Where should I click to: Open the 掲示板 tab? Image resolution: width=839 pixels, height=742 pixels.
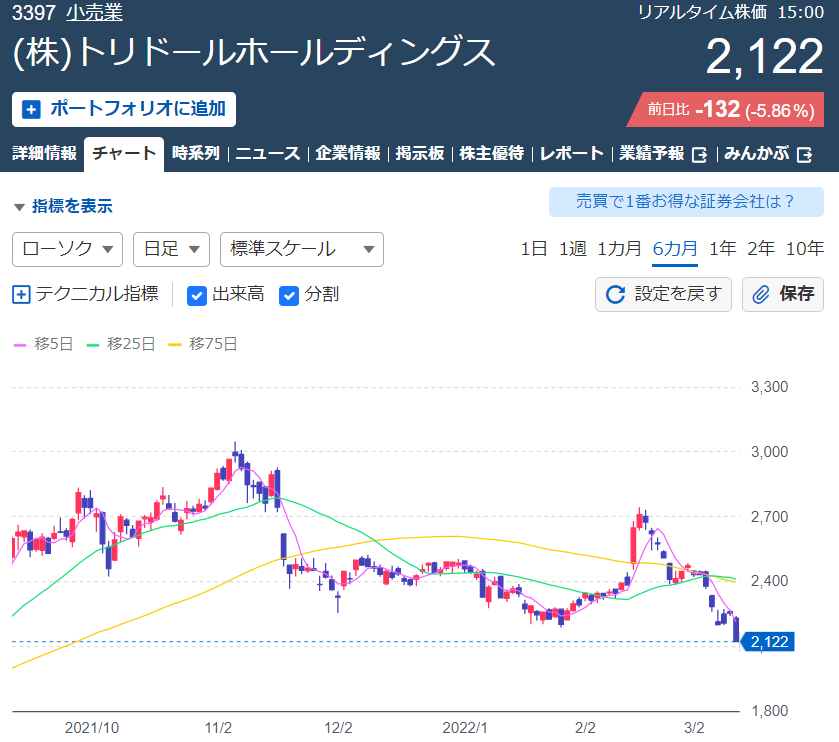(x=420, y=154)
